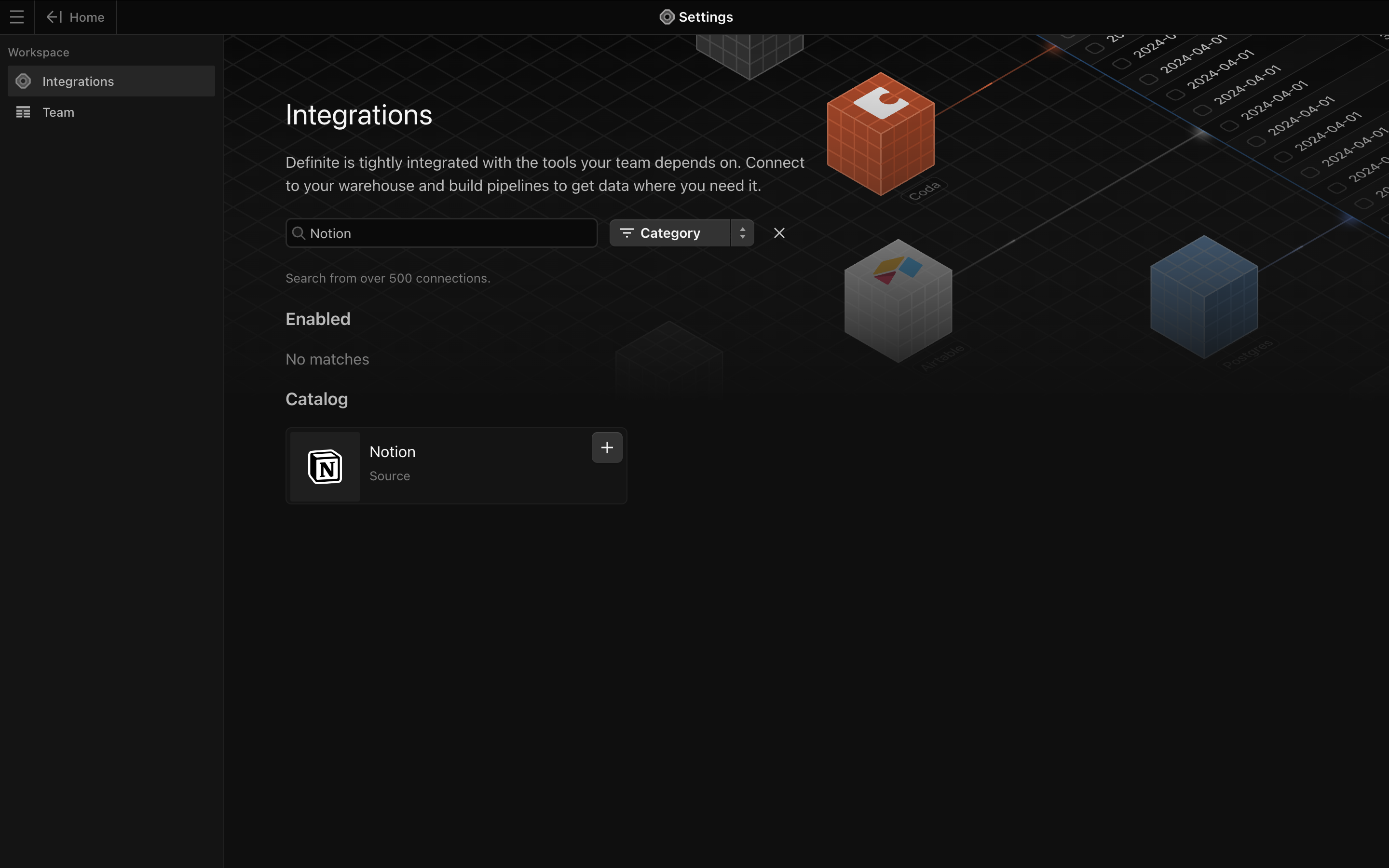The height and width of the screenshot is (868, 1389).
Task: Add the Notion integration with plus button
Action: [607, 448]
